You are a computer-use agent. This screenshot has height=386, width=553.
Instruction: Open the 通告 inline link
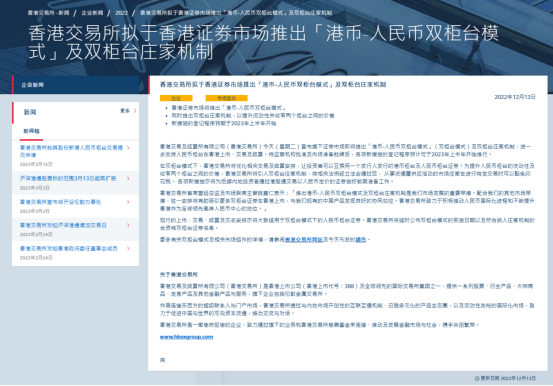360,240
